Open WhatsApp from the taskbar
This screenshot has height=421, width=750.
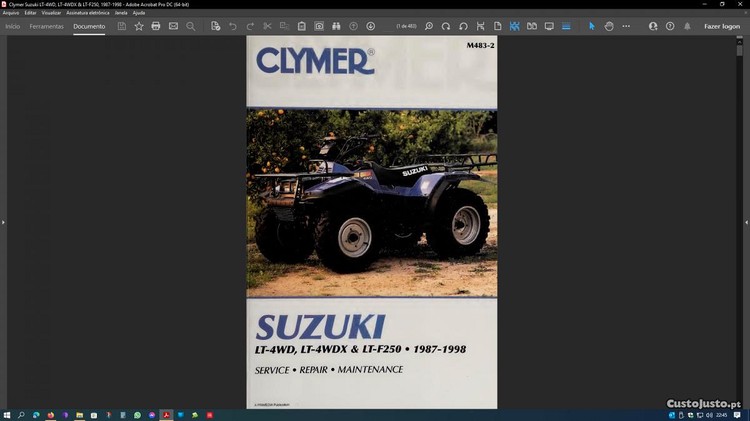(137, 414)
